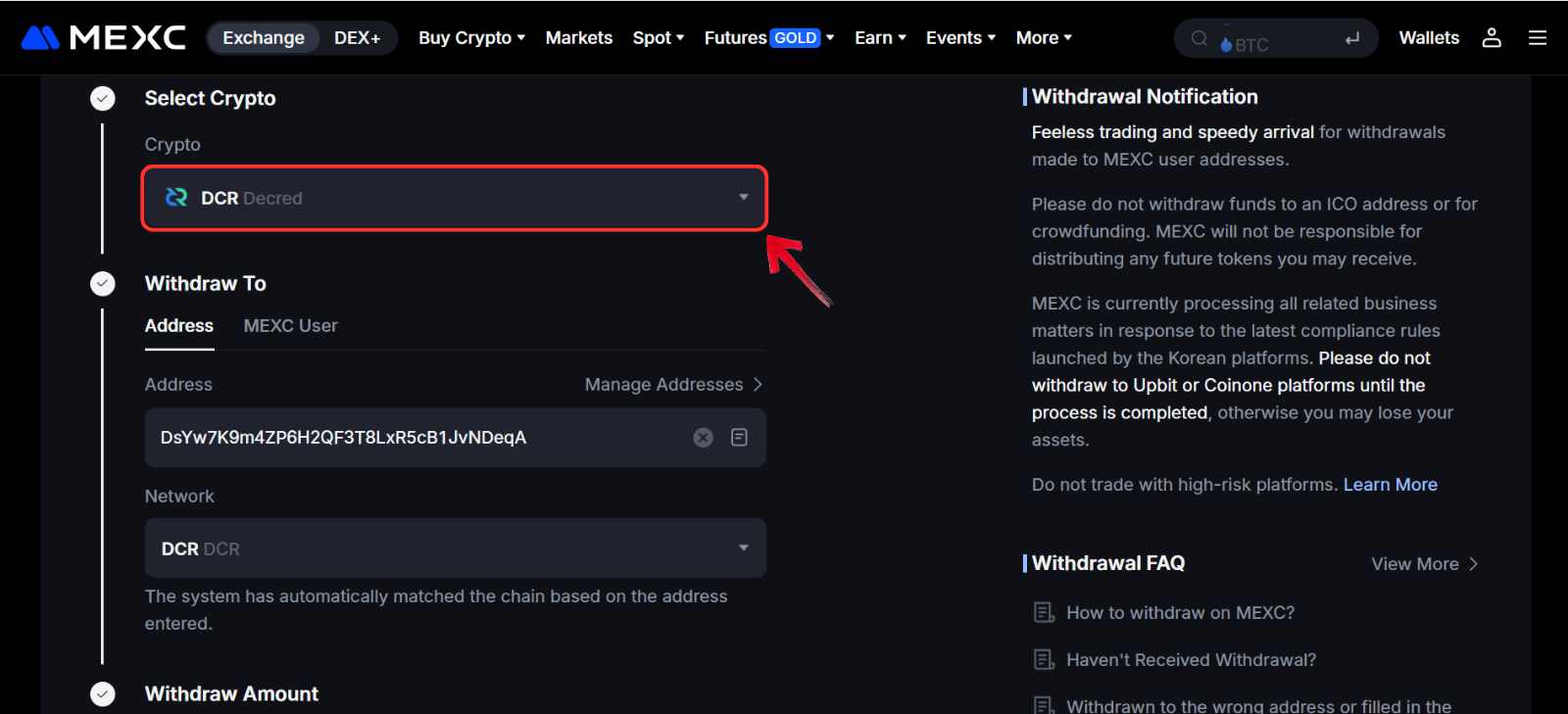Select the MEXC User tab
This screenshot has height=714, width=1568.
point(290,326)
